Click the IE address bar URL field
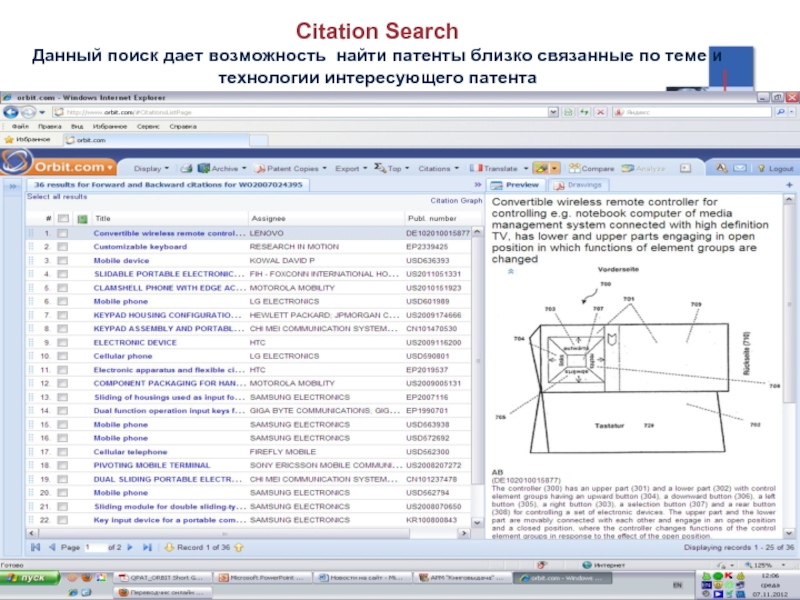The height and width of the screenshot is (600, 800). 301,112
